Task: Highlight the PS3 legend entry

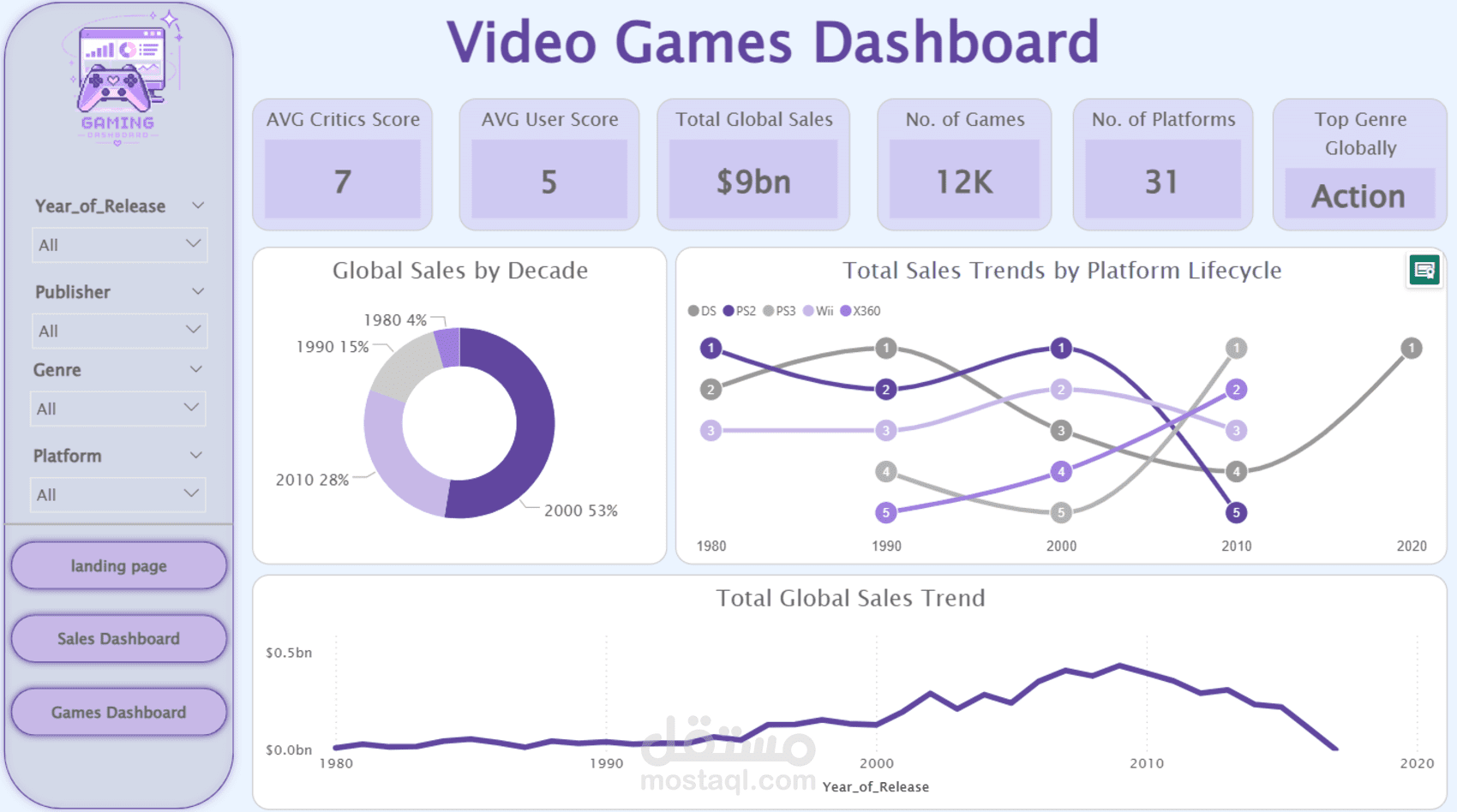Action: [779, 311]
